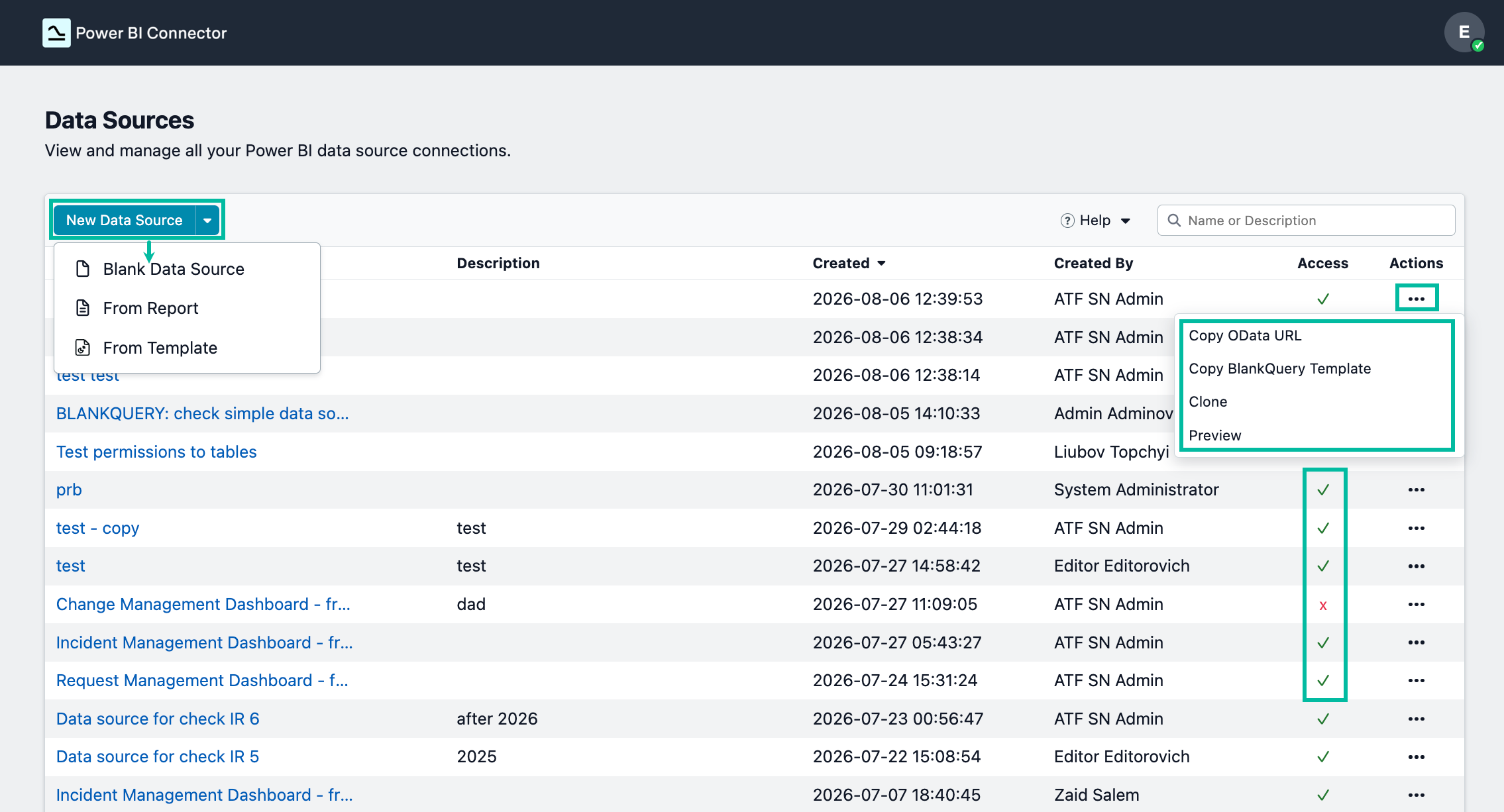Click the red X access icon for Change Management

pos(1323,605)
